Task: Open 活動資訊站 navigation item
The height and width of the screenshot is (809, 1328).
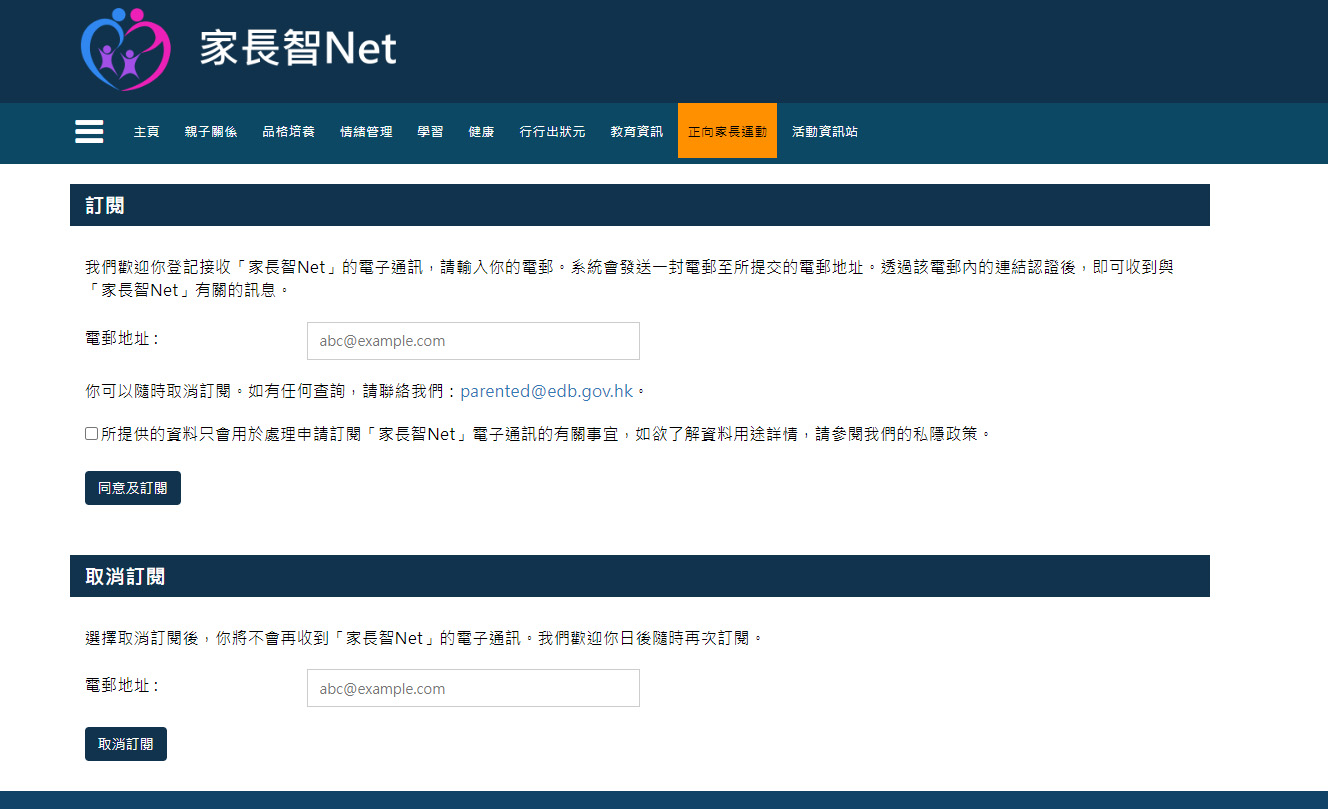Action: pyautogui.click(x=825, y=132)
